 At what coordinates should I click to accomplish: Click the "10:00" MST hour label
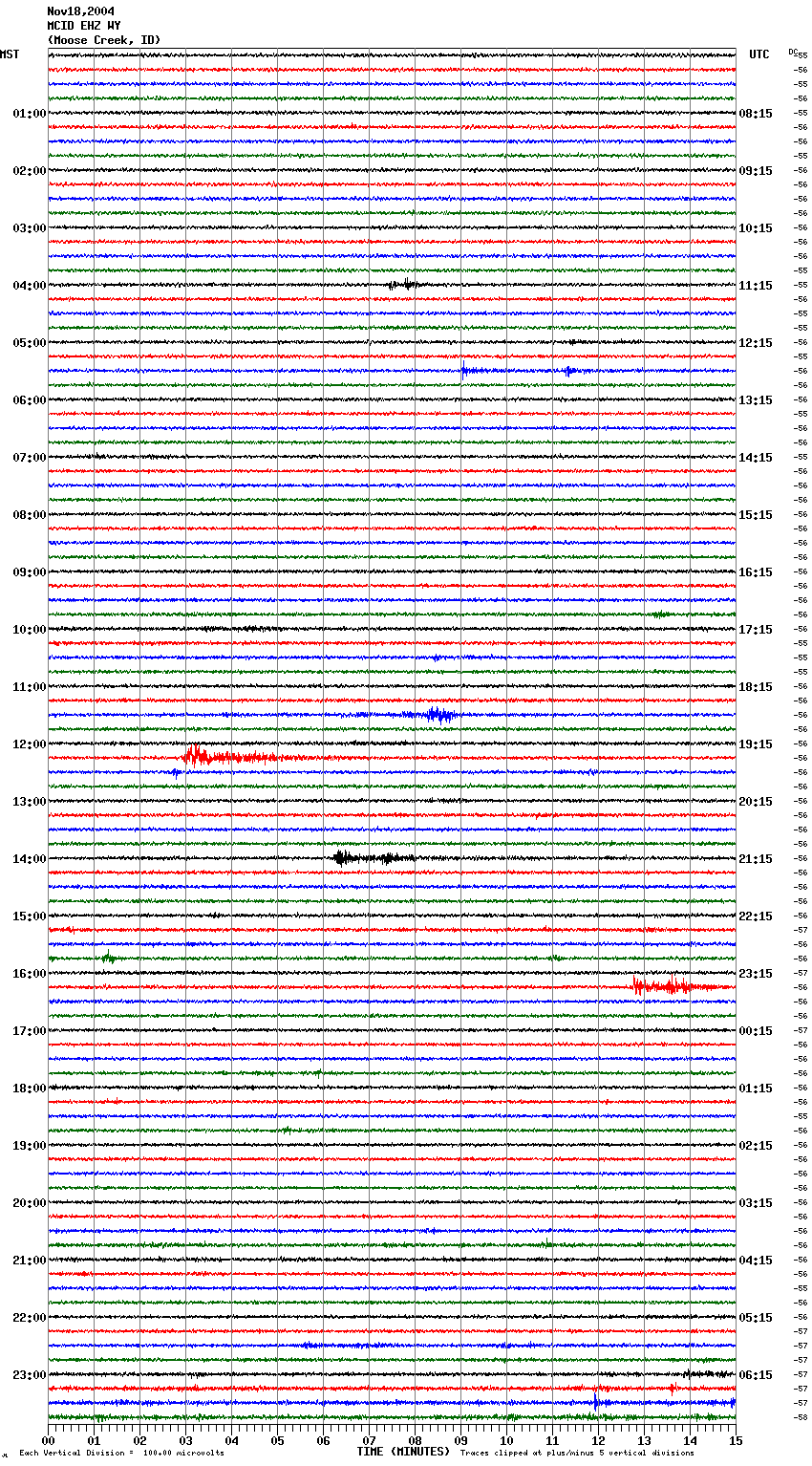click(30, 630)
